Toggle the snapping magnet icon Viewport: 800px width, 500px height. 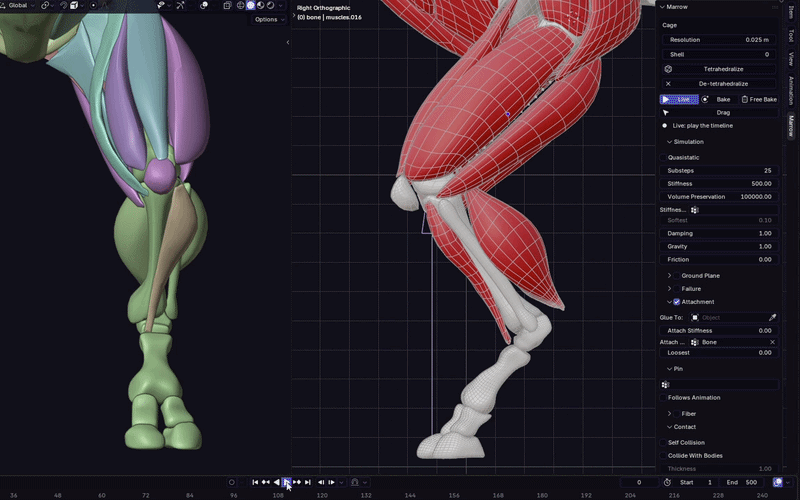(63, 5)
